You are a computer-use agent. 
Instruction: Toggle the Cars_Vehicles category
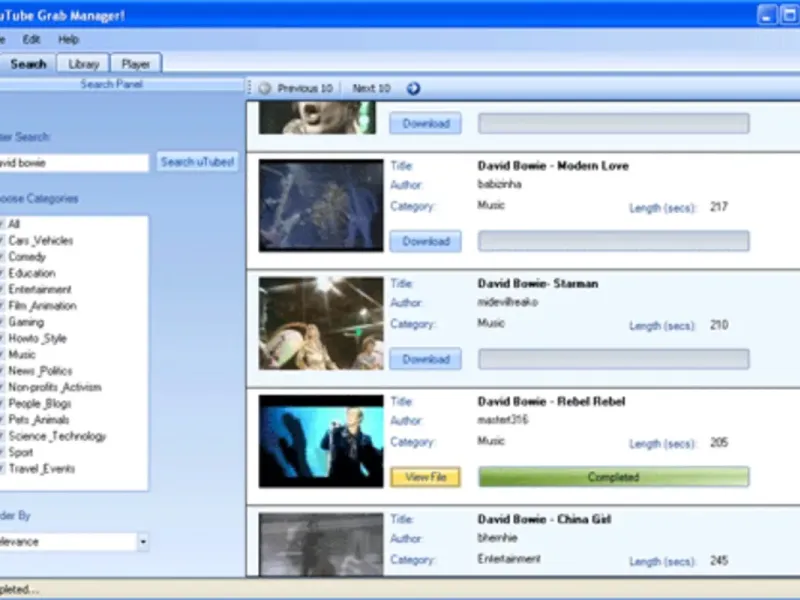pos(40,240)
